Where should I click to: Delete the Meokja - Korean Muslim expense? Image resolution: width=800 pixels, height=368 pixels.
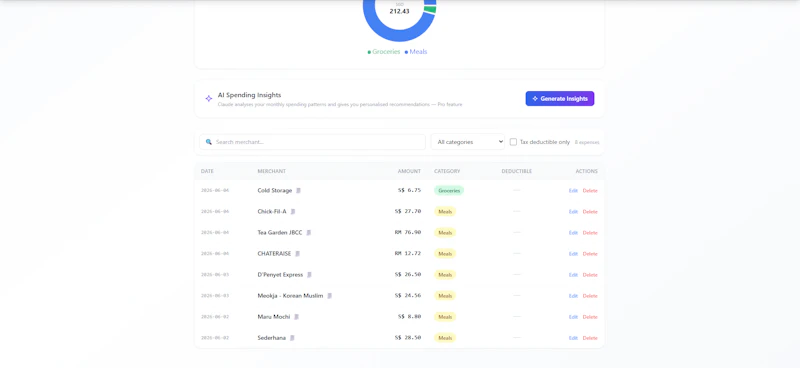(x=590, y=296)
